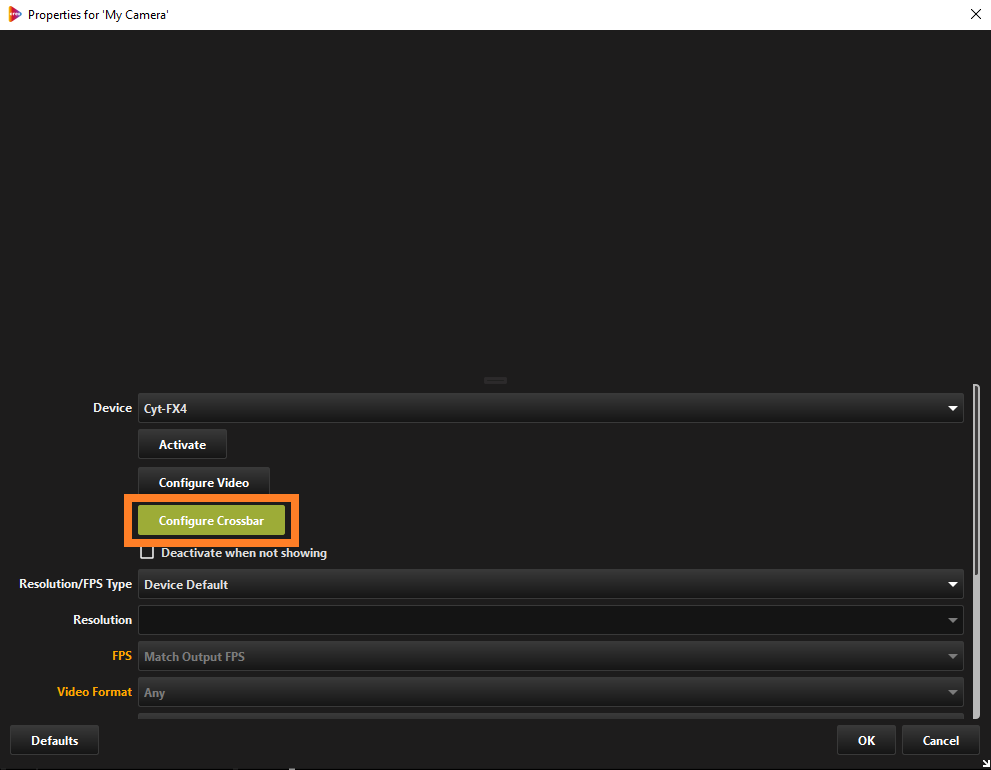Image resolution: width=991 pixels, height=770 pixels.
Task: Toggle Deactivate when not showing checkbox
Action: (x=147, y=553)
